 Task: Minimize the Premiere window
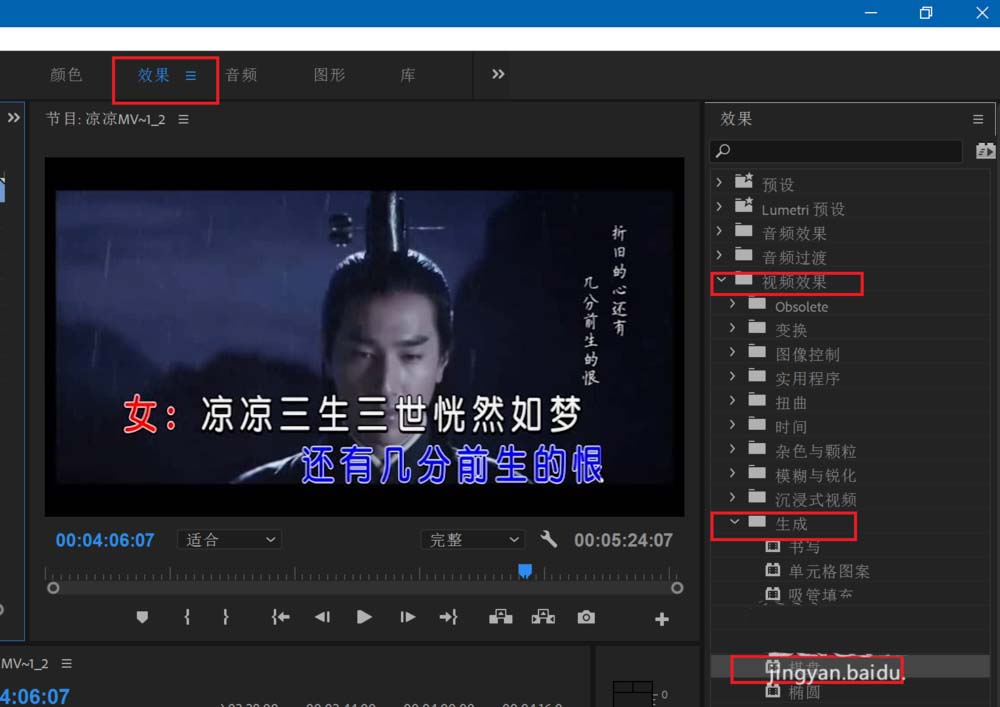tap(871, 13)
